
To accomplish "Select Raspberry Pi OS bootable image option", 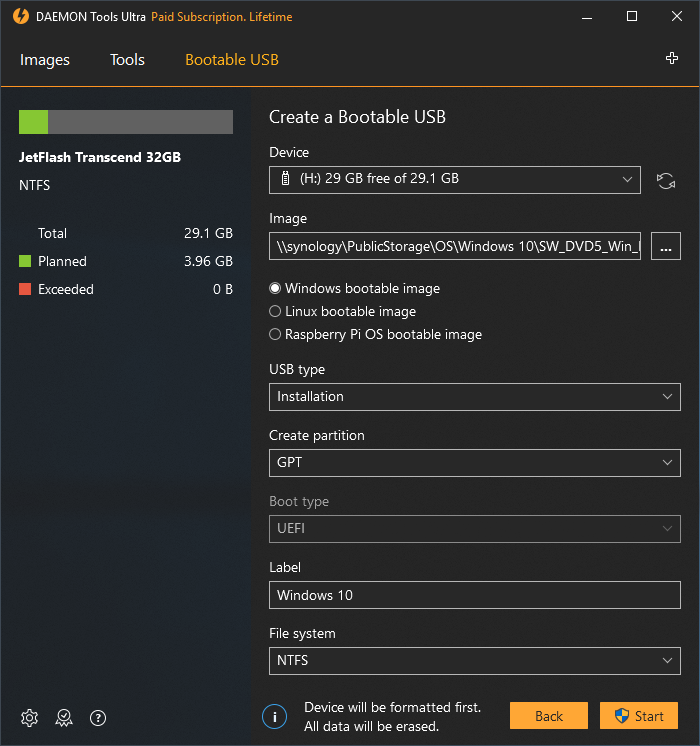I will point(375,334).
